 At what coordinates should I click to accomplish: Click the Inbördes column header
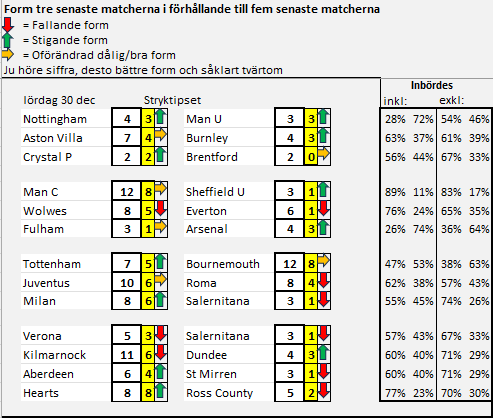[x=432, y=85]
